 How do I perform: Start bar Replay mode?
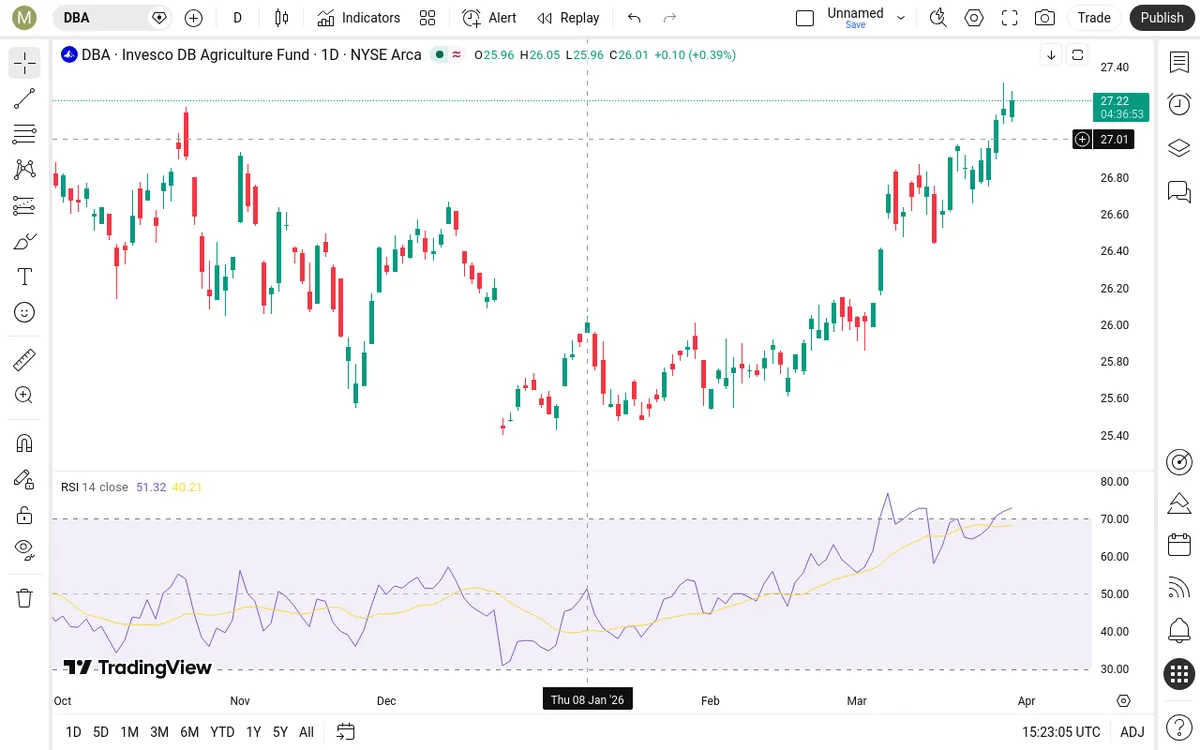(568, 18)
